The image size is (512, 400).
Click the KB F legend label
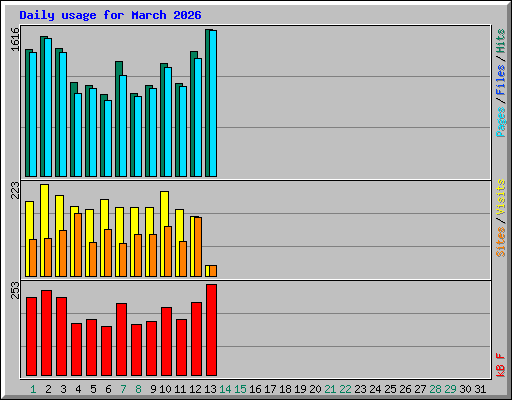click(x=501, y=365)
